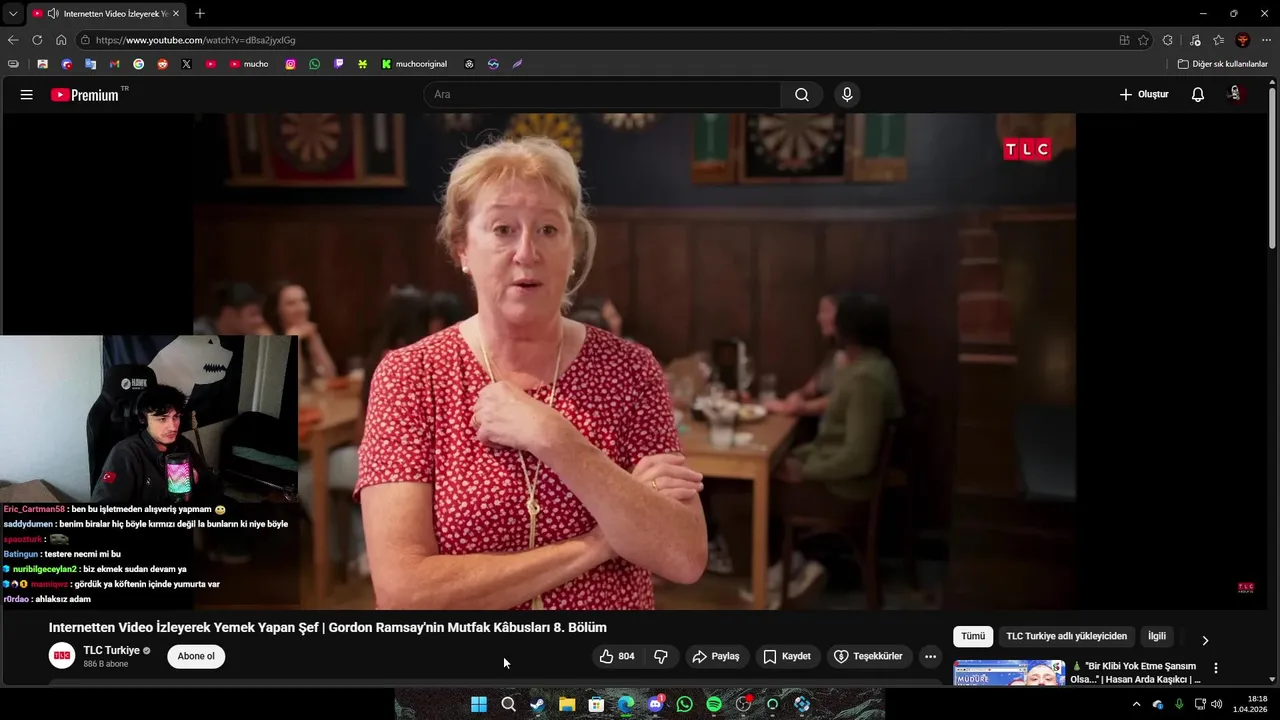Show more filter chips with right arrow
The image size is (1280, 720).
coord(1205,640)
